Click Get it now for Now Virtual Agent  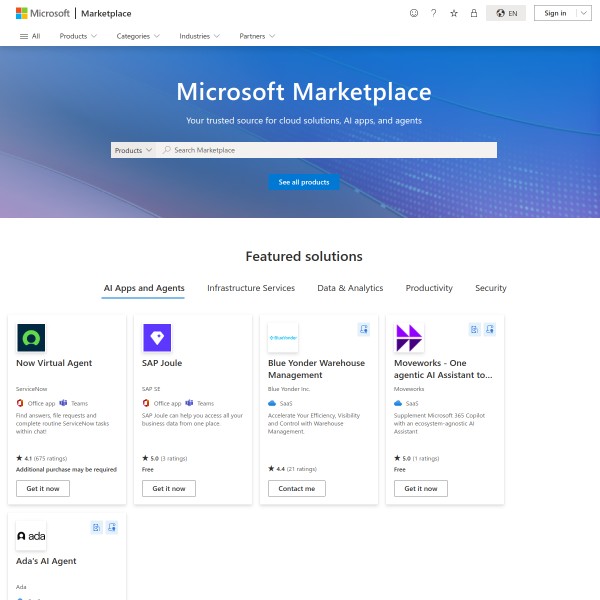[43, 489]
